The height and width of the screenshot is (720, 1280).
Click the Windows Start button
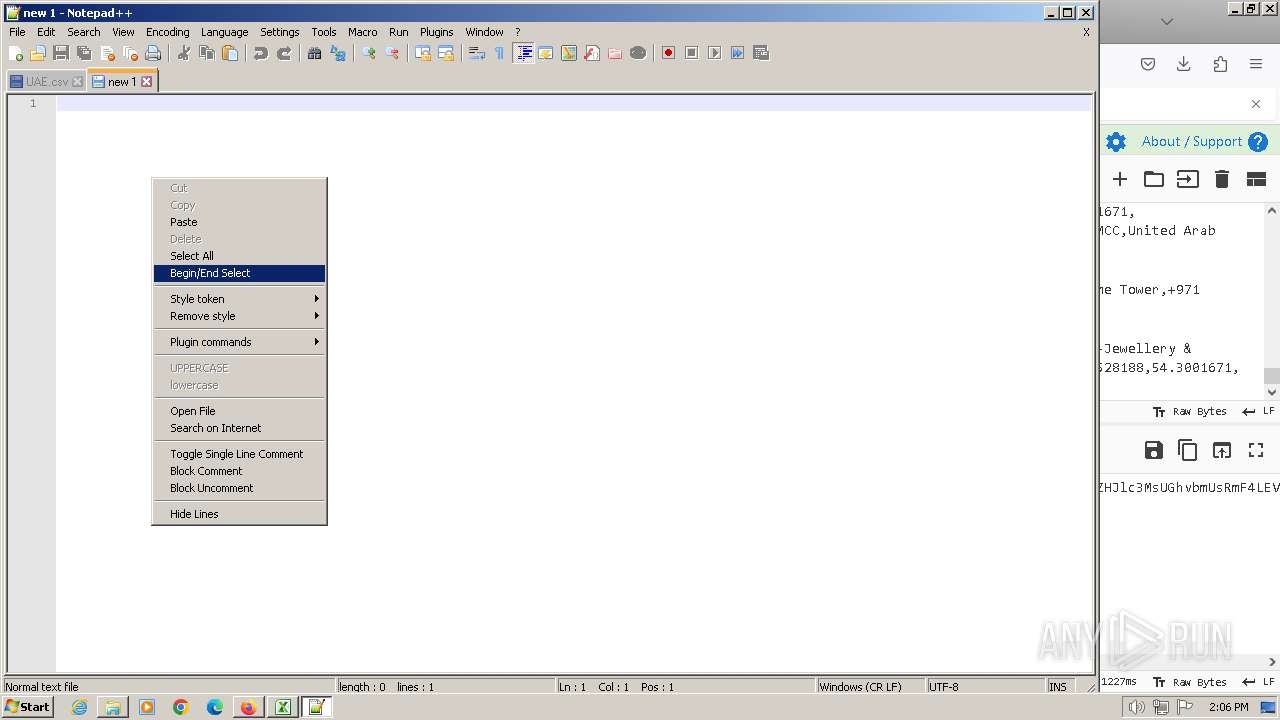pyautogui.click(x=27, y=707)
